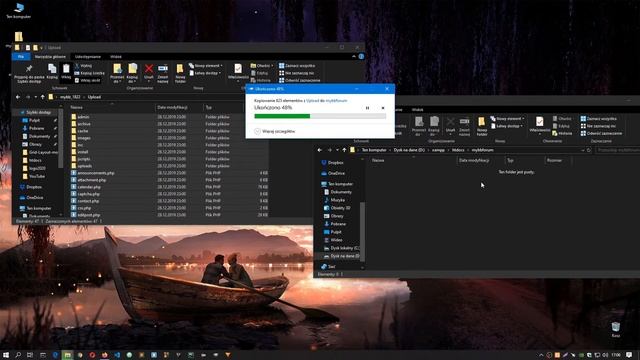
Task: Select 'calendar.php' file in Upload window
Action: (x=89, y=187)
